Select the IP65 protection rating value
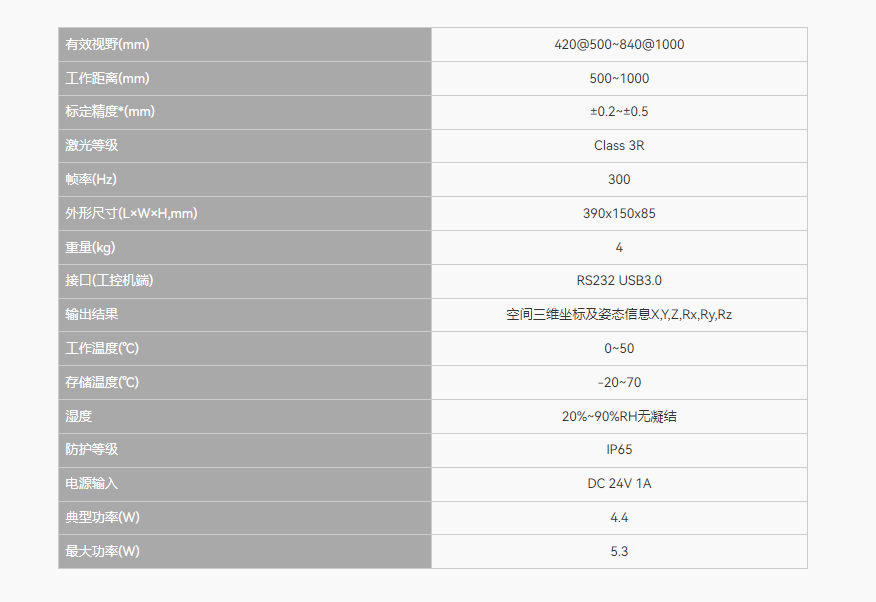This screenshot has width=876, height=602. point(619,450)
